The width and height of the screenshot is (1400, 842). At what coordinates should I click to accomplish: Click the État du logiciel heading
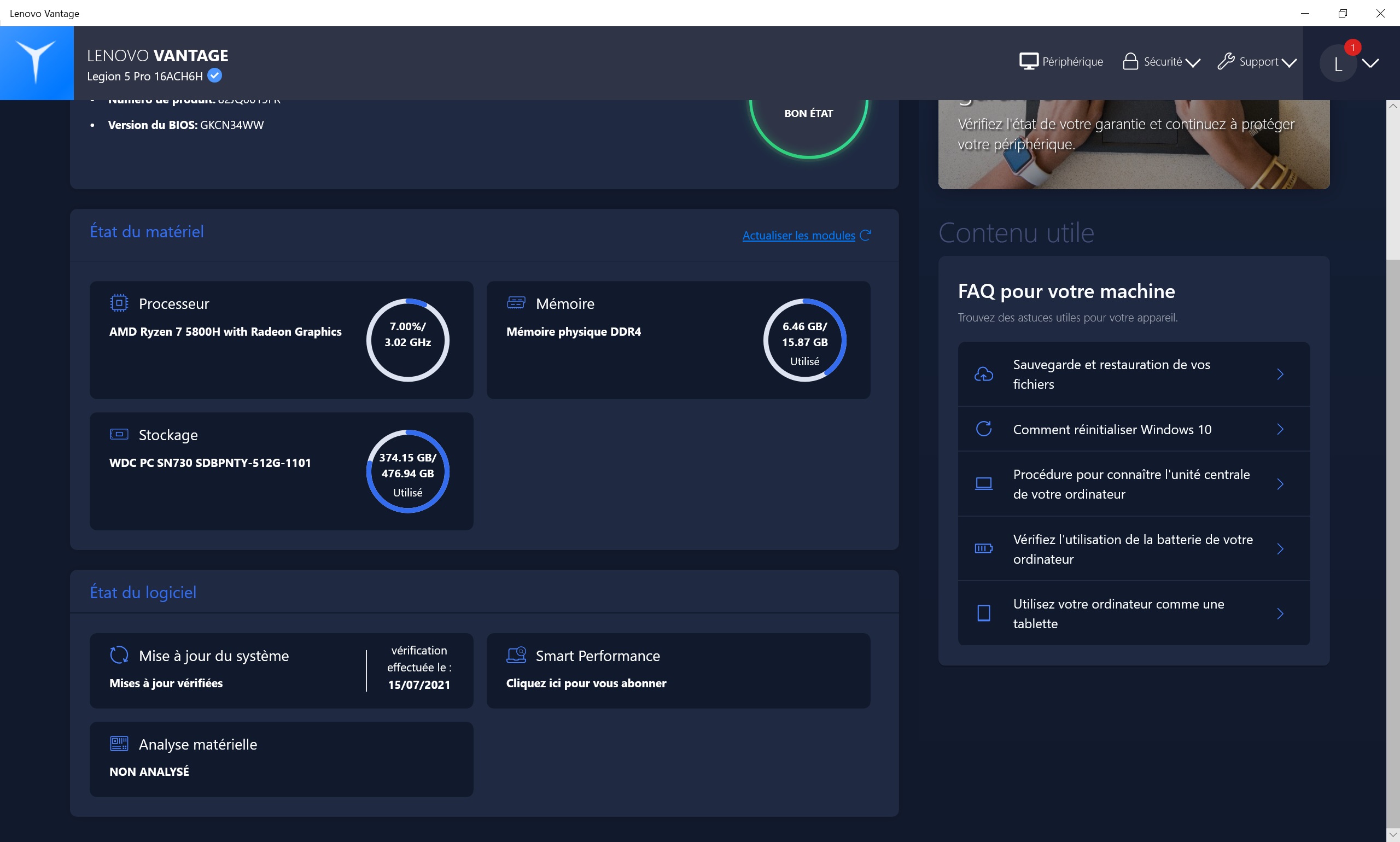coord(142,592)
